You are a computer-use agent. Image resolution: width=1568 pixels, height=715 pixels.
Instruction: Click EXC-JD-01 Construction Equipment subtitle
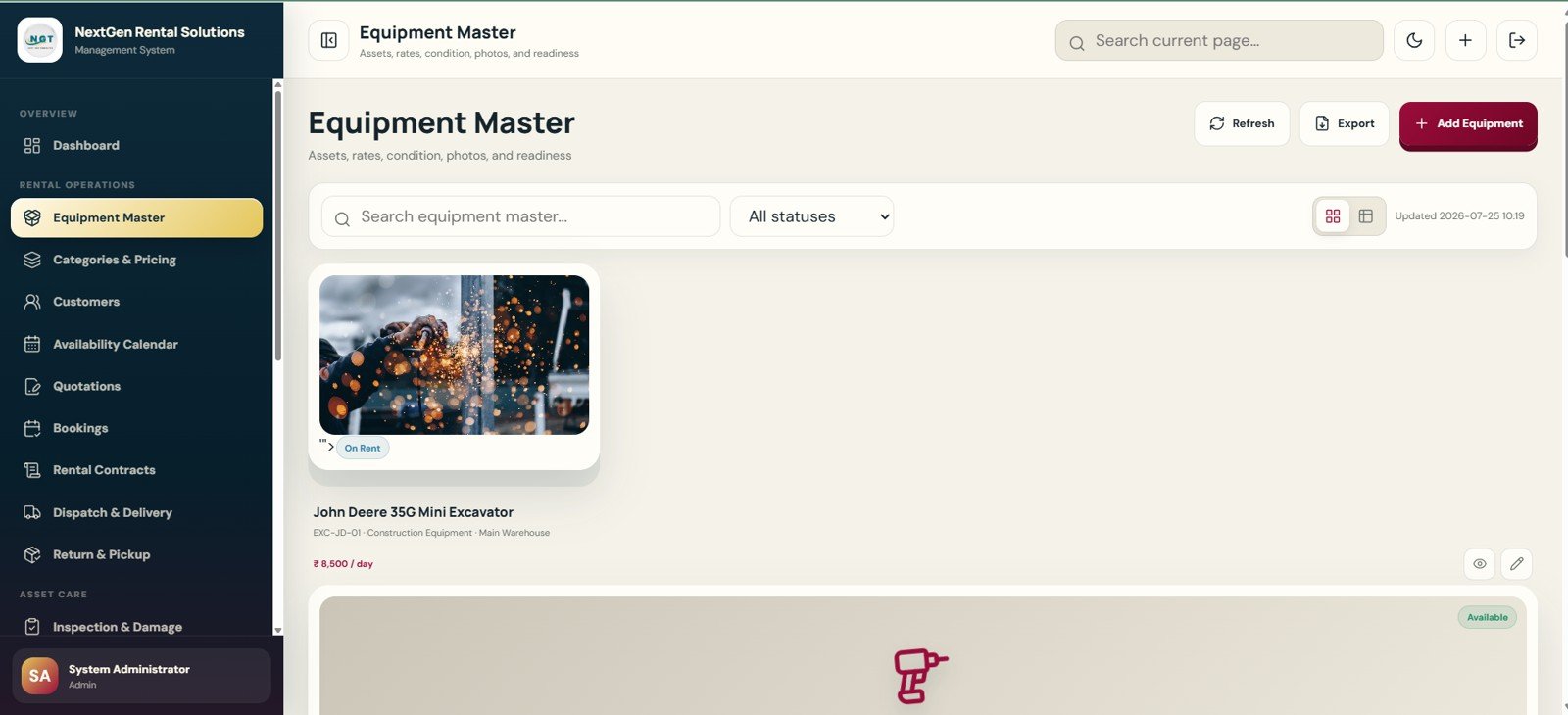pos(431,533)
